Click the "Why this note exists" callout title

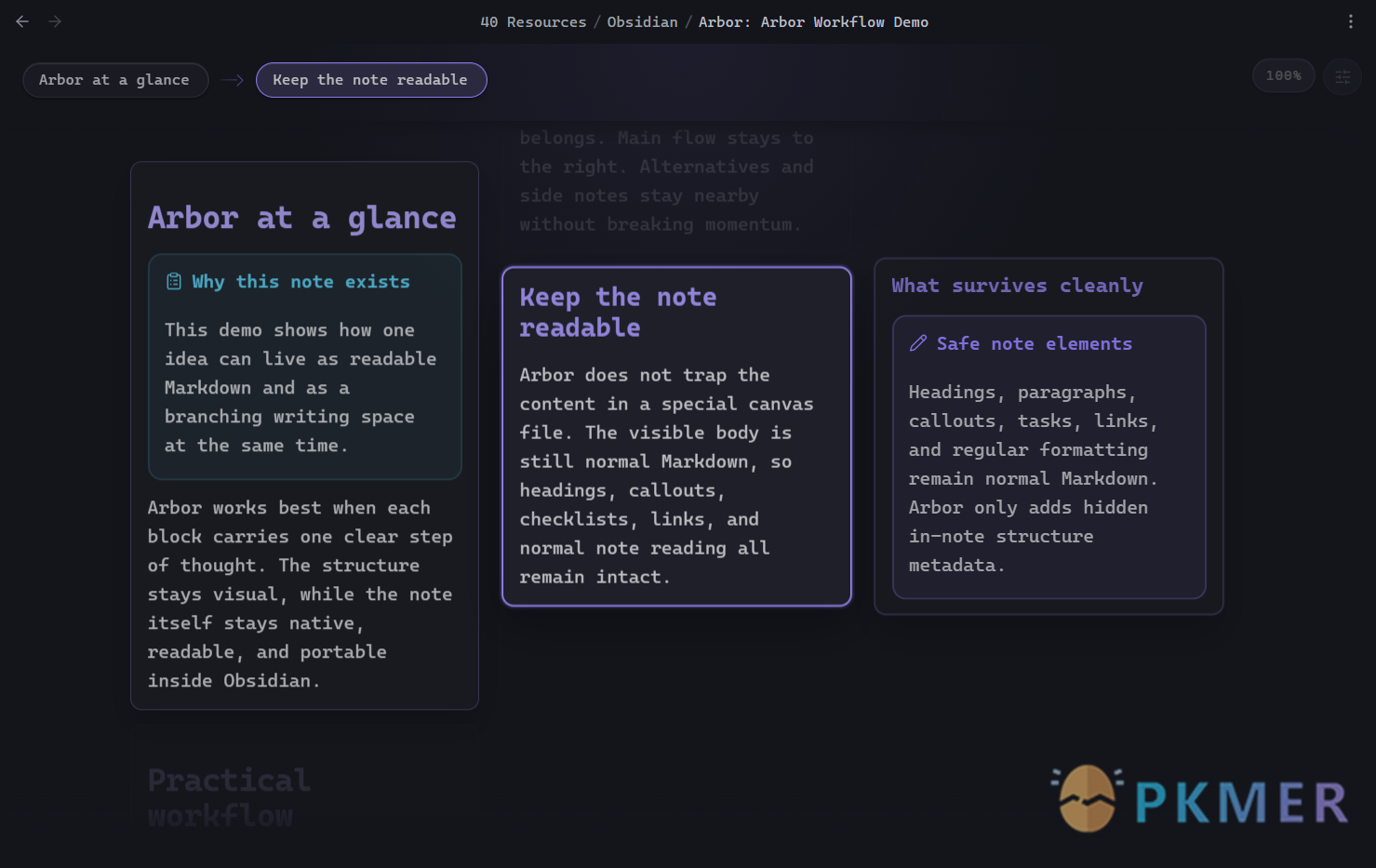301,282
